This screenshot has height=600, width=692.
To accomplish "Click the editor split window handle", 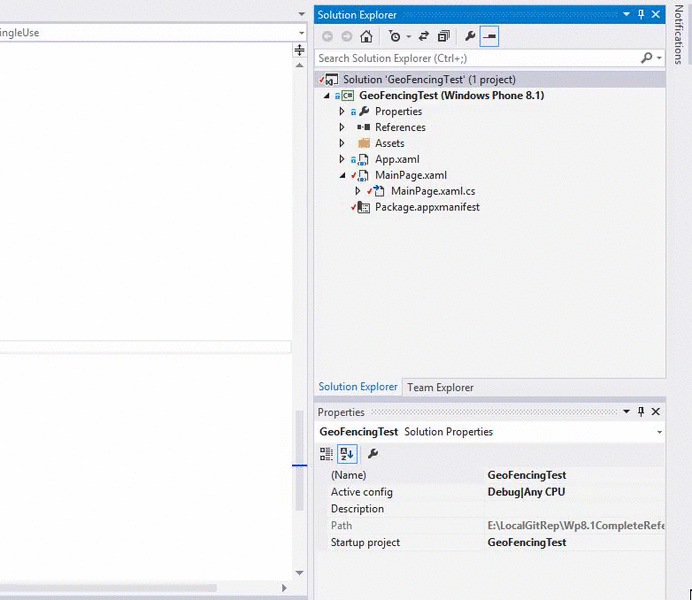I will coord(299,50).
